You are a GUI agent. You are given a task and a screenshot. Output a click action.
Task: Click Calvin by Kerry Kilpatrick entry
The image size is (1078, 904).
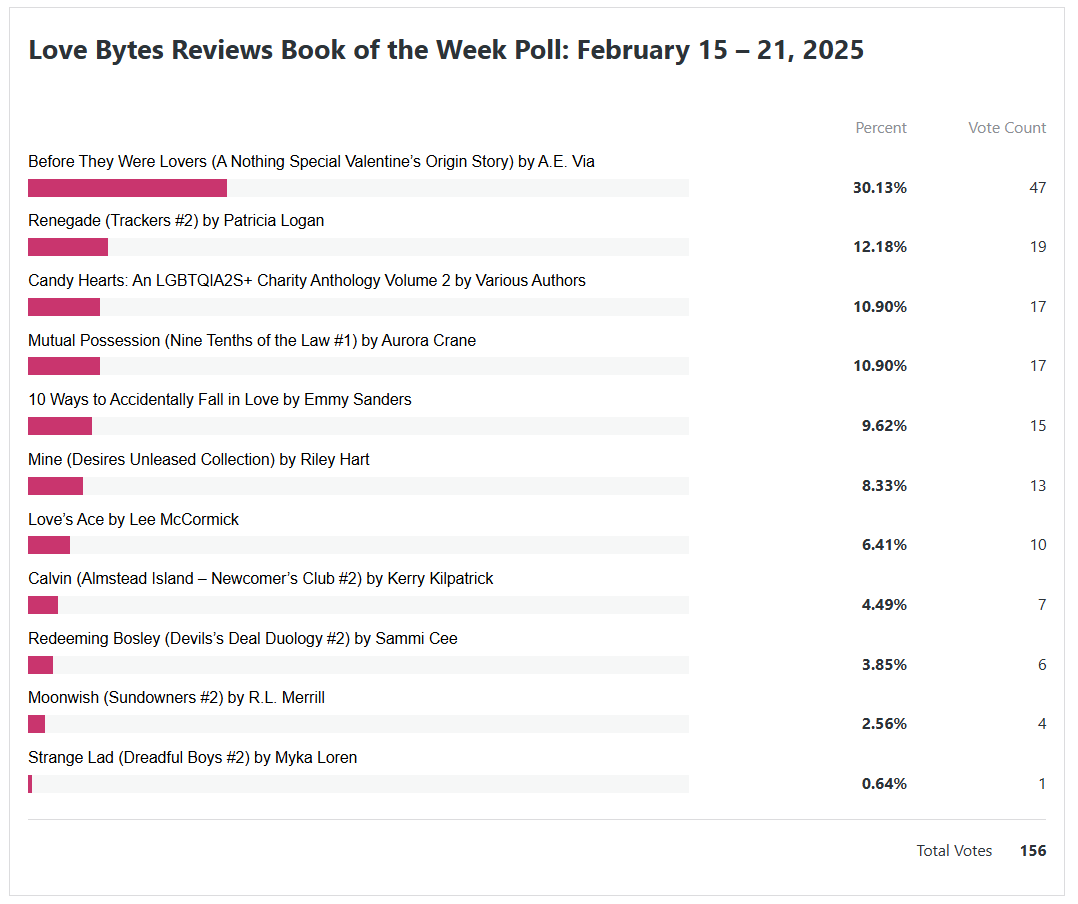[261, 579]
